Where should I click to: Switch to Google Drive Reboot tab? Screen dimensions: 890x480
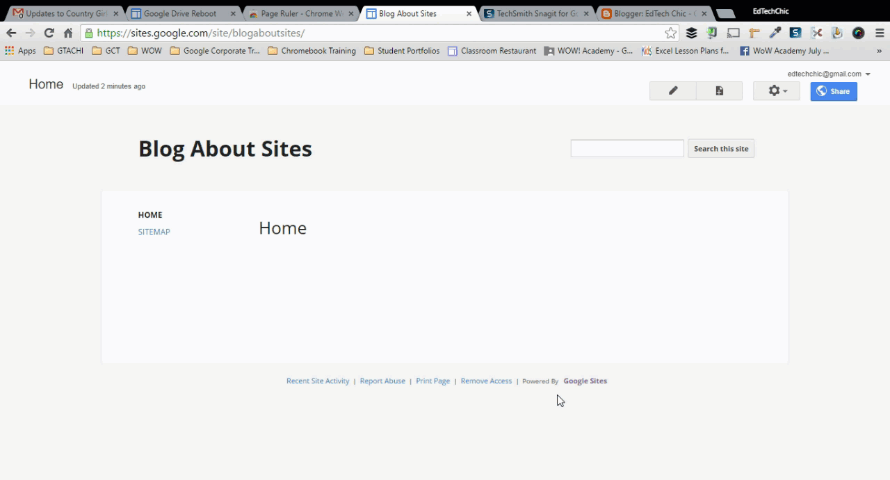click(x=182, y=13)
